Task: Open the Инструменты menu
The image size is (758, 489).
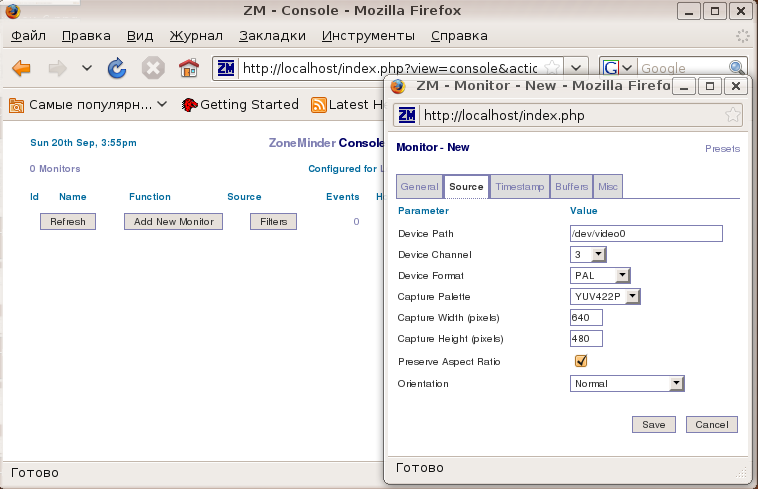Action: 368,36
